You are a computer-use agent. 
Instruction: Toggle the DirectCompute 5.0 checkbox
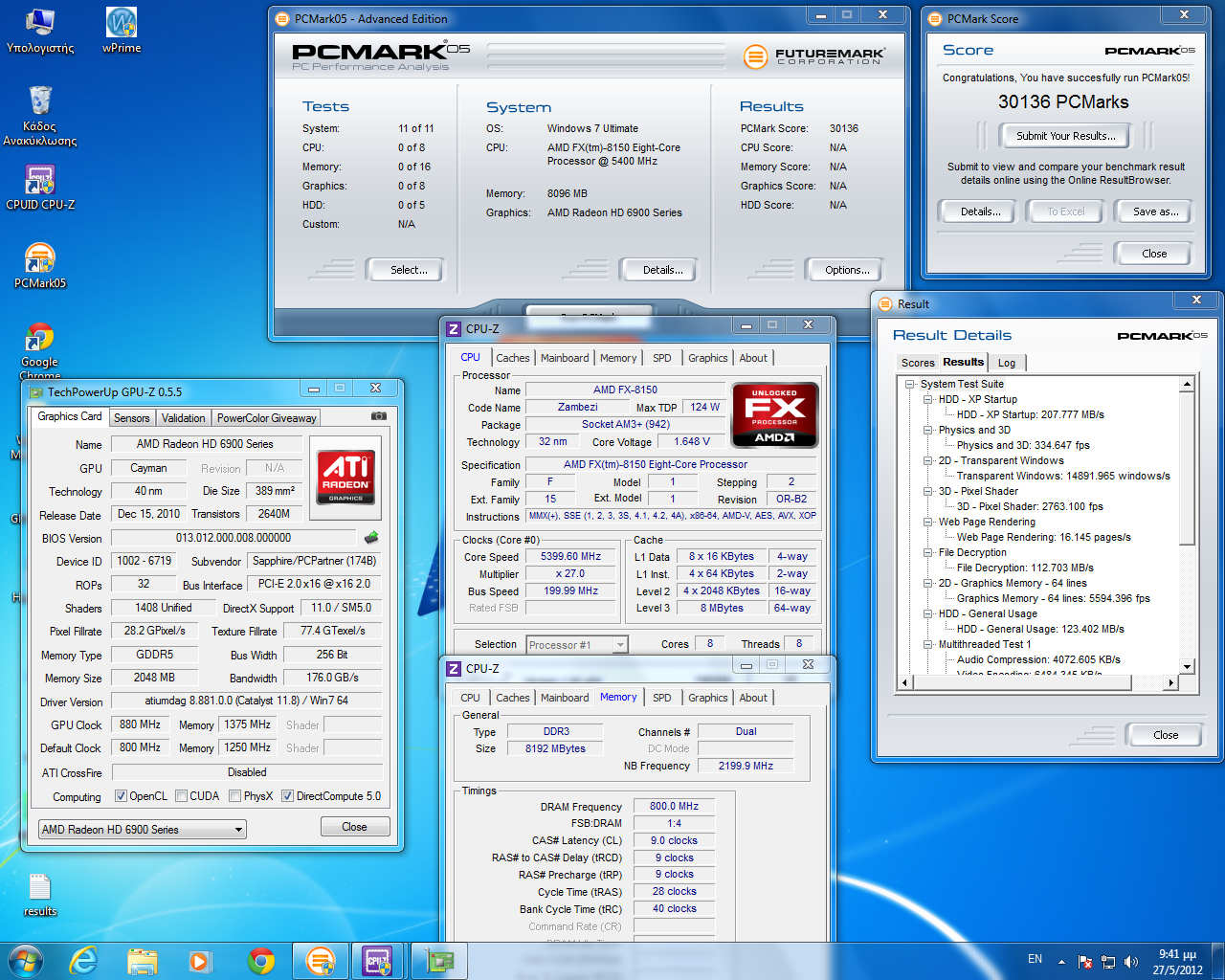pyautogui.click(x=287, y=796)
